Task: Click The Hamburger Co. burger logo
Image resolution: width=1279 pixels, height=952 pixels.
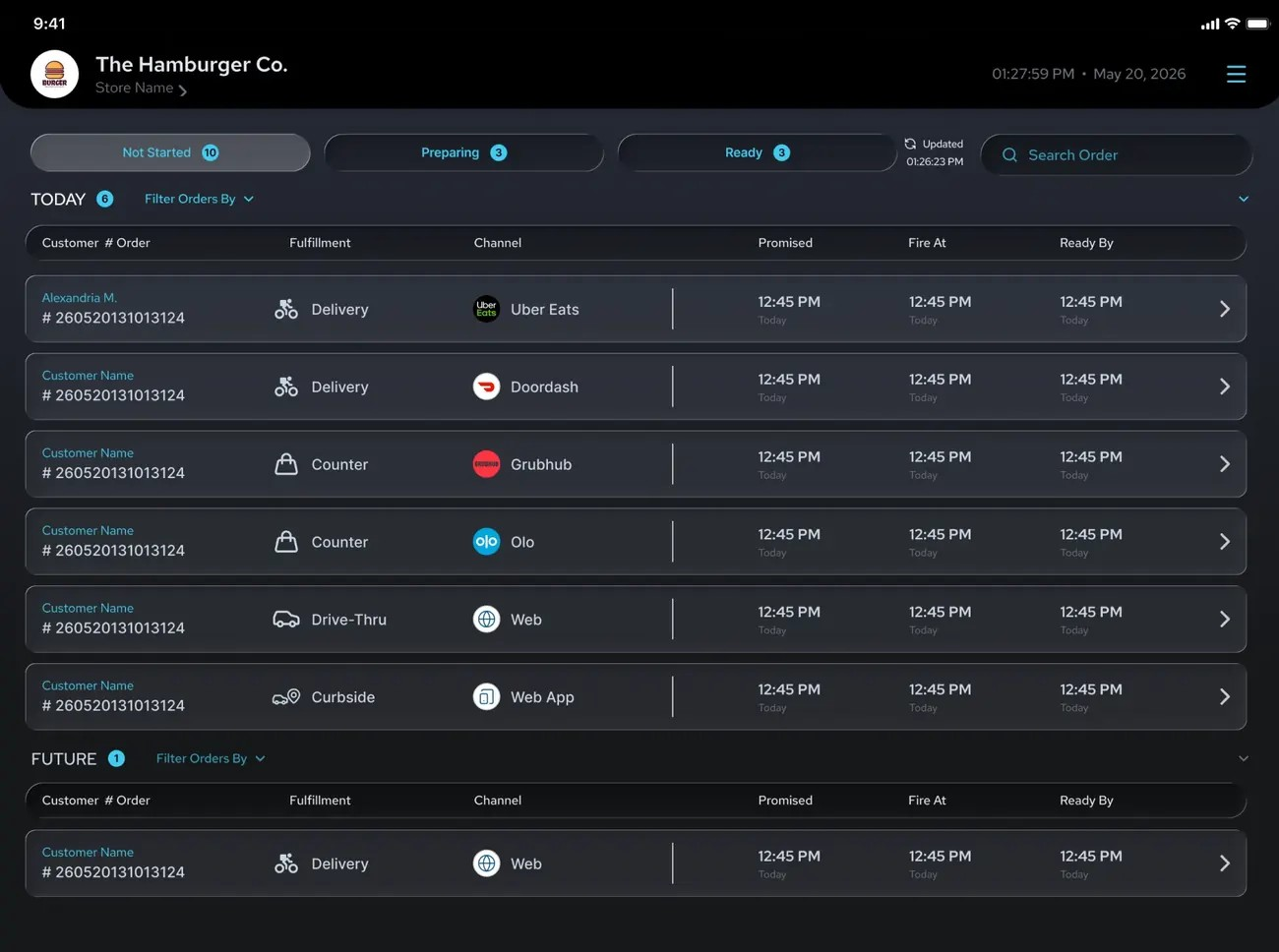Action: pyautogui.click(x=54, y=74)
